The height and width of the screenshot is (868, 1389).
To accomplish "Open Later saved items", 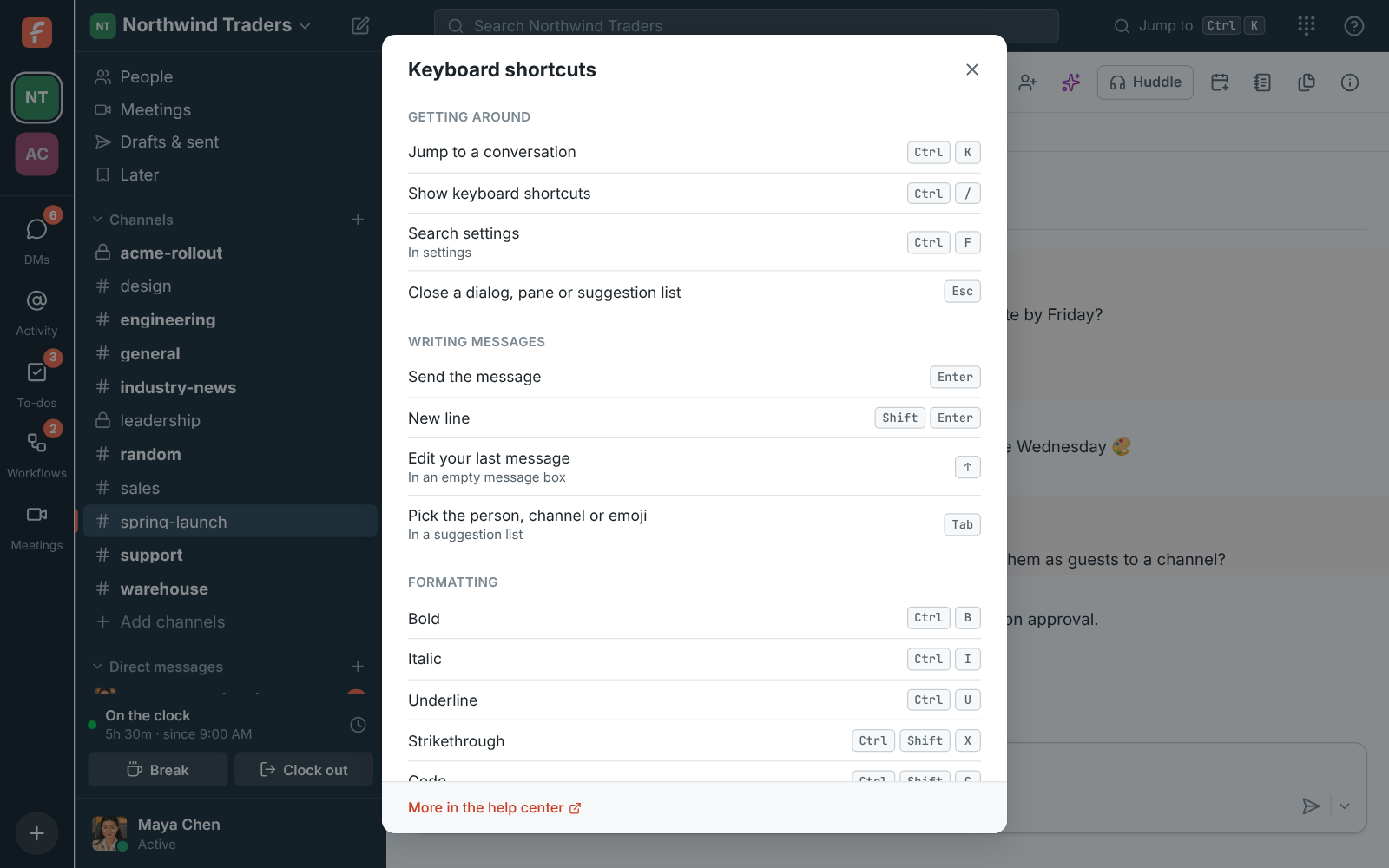I will [231, 175].
